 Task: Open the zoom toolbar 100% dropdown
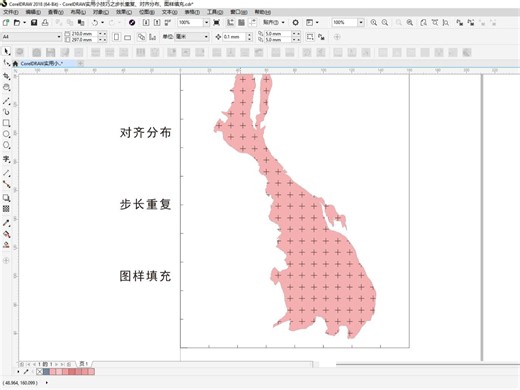[361, 23]
